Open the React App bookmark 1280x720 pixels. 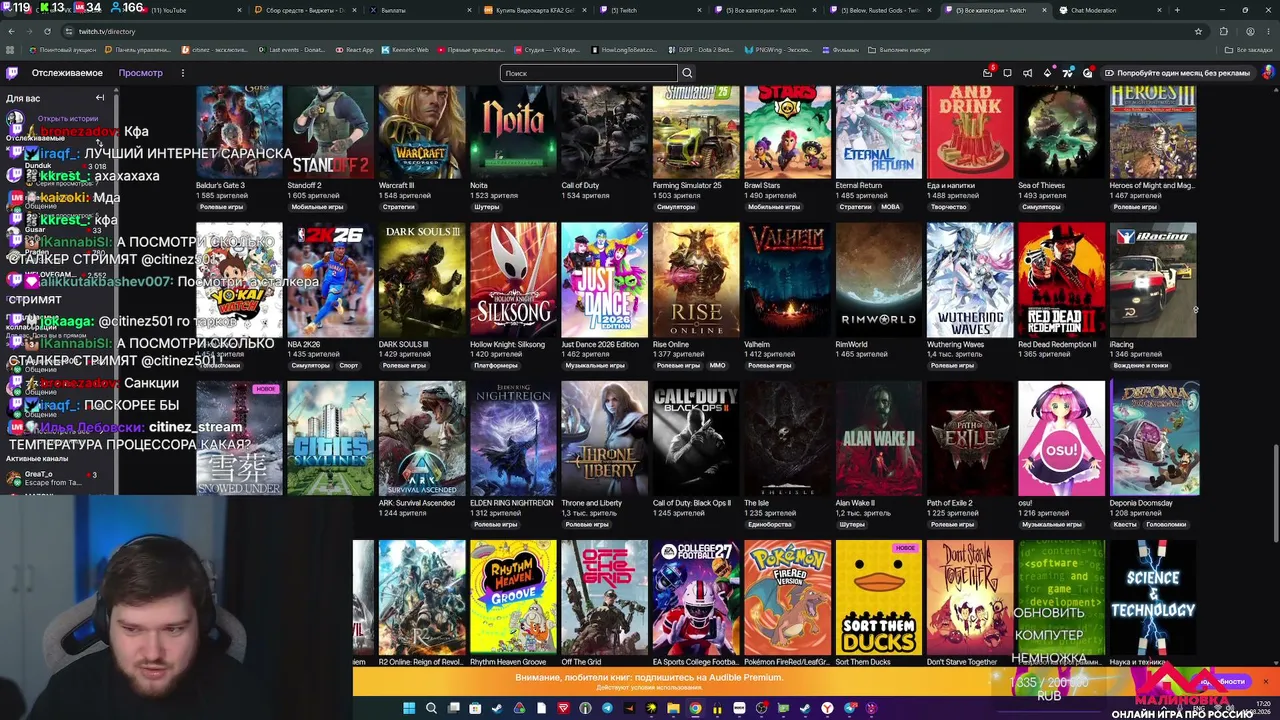(x=354, y=49)
